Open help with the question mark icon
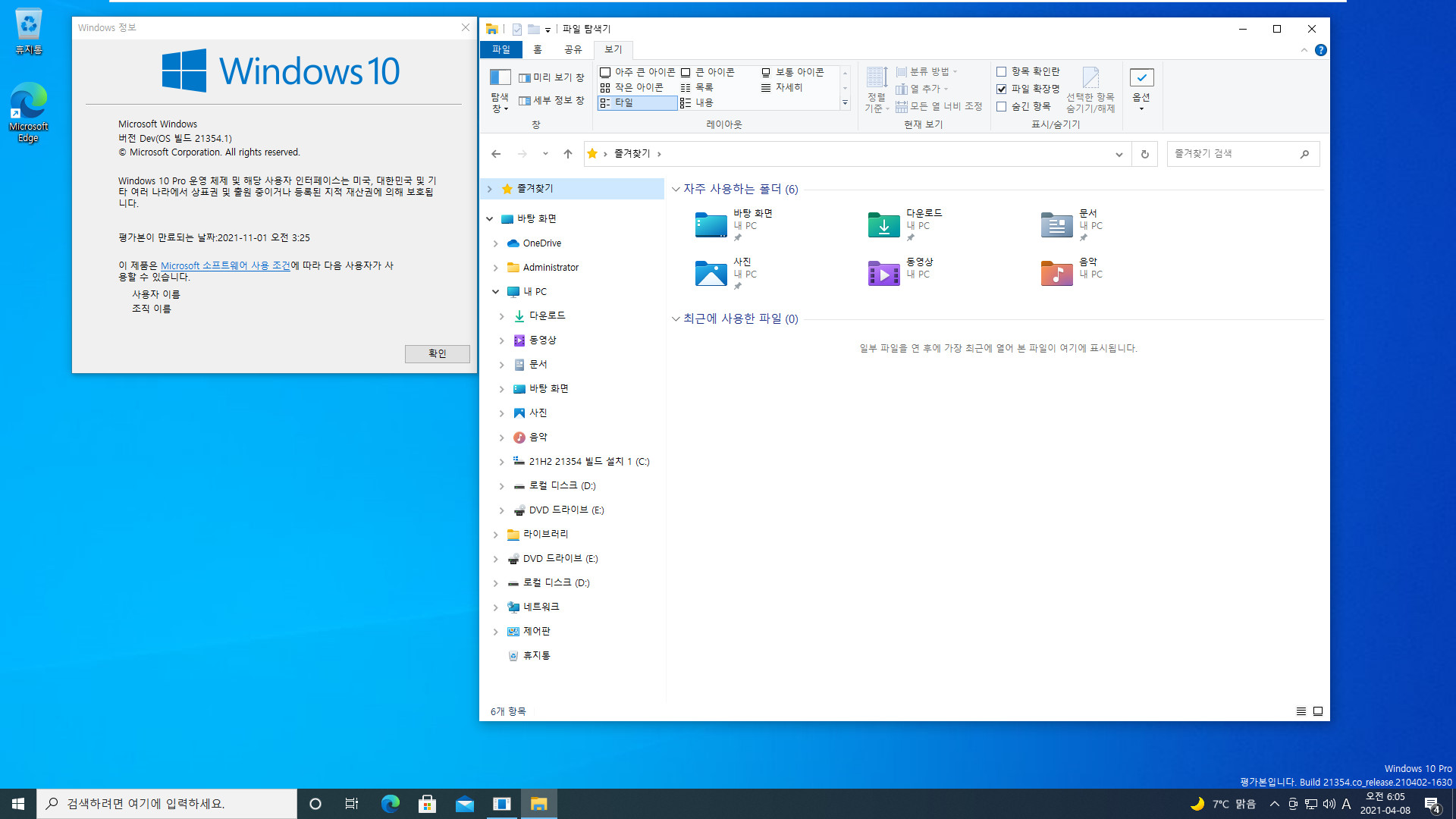Screen dimensions: 1456x819 pyautogui.click(x=1320, y=50)
